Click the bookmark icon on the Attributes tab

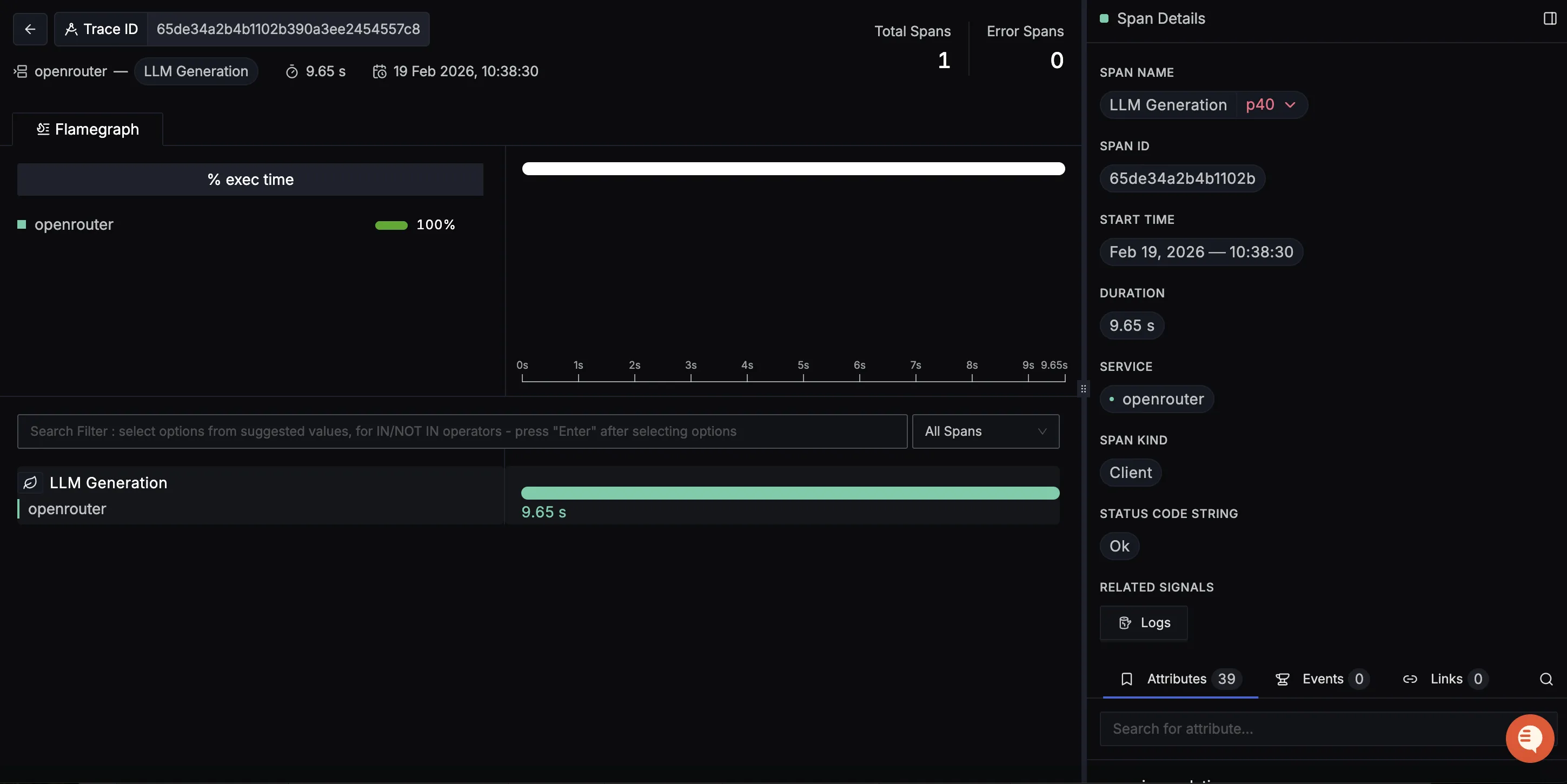pyautogui.click(x=1127, y=680)
